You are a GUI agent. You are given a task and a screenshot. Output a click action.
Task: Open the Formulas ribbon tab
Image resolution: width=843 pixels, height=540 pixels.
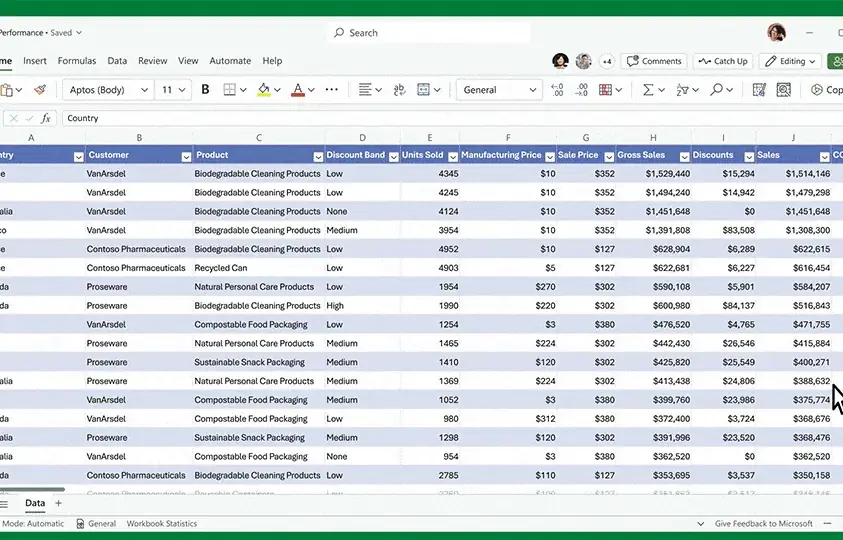click(77, 61)
